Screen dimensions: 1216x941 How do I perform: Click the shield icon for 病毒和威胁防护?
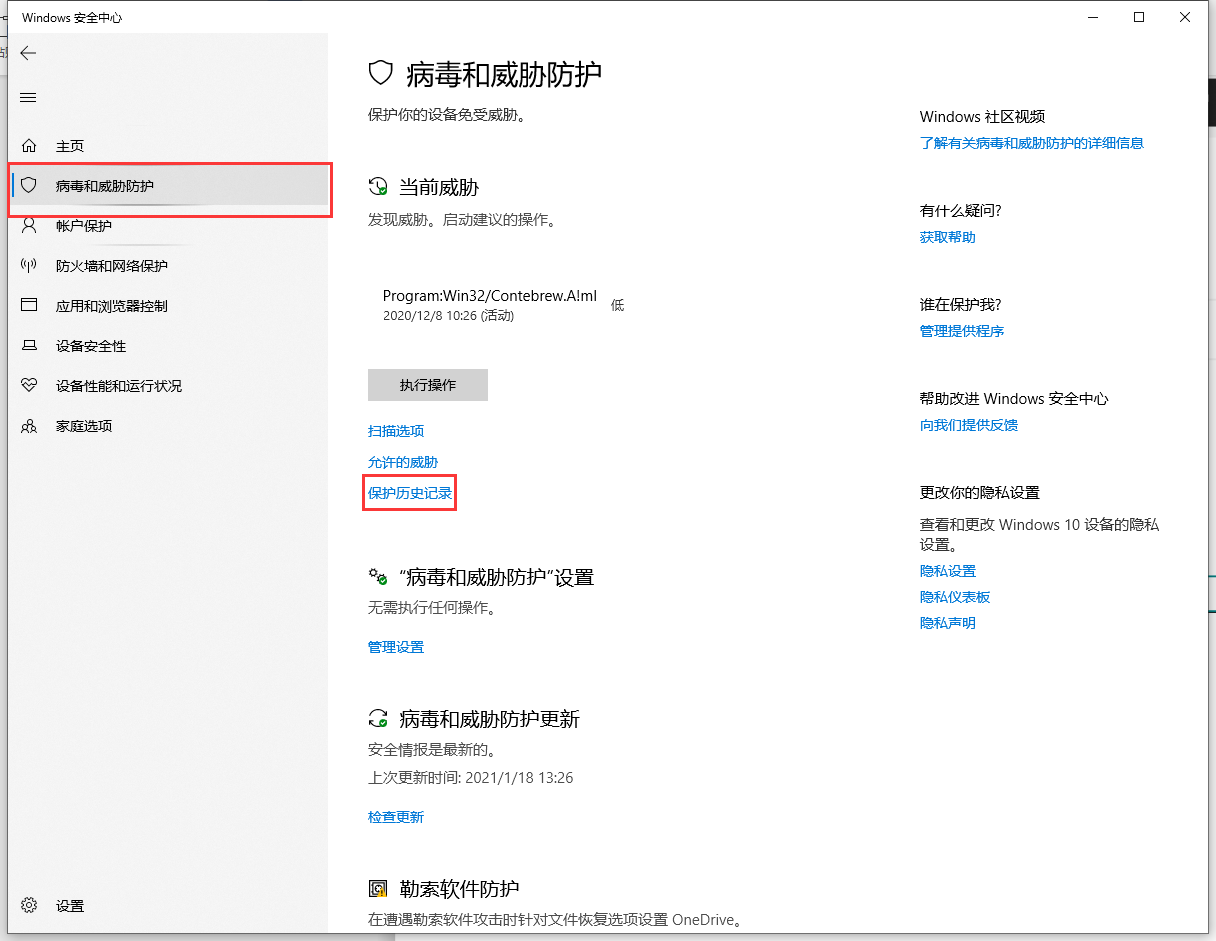click(29, 185)
